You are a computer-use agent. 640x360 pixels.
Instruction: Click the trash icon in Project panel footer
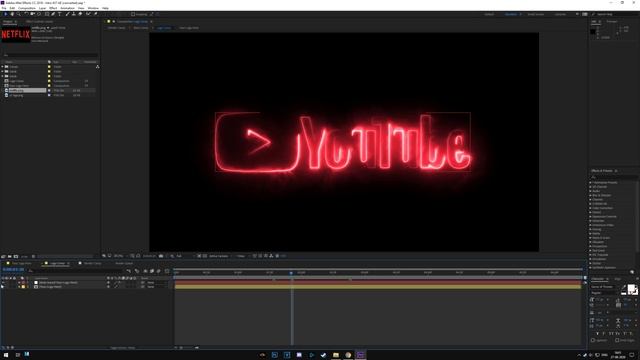(x=33, y=256)
